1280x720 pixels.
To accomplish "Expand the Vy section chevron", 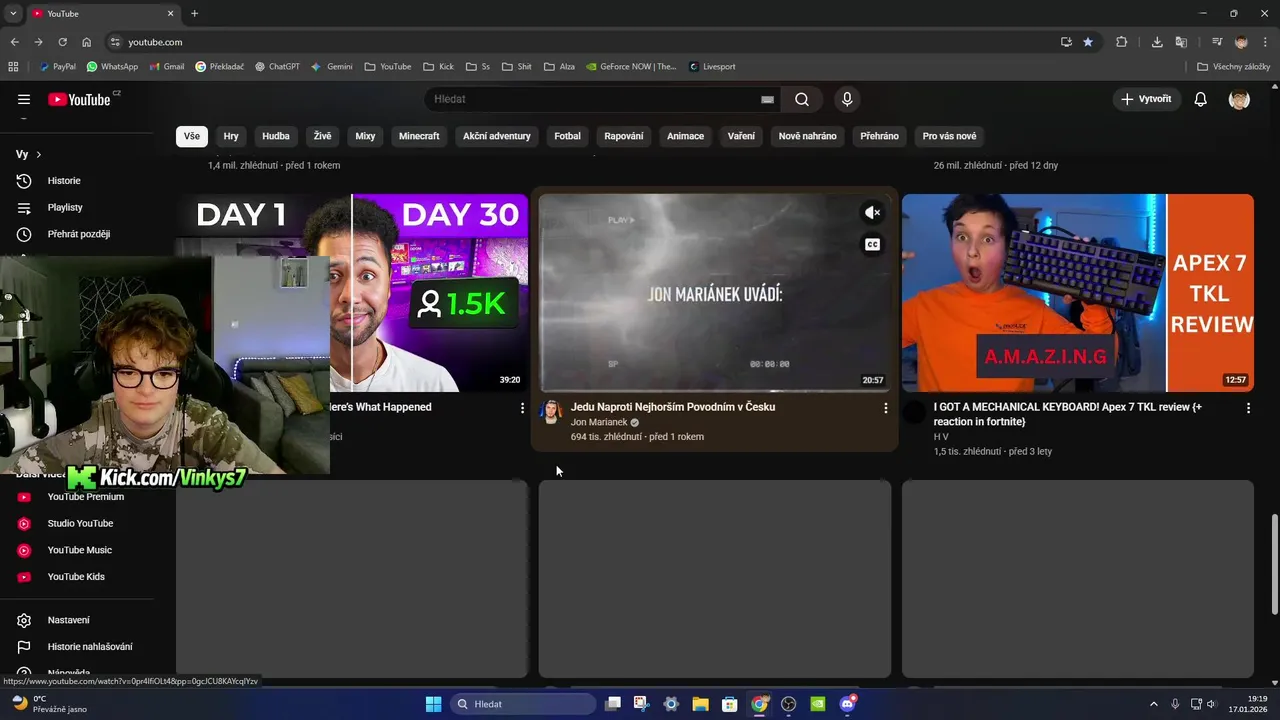I will click(x=39, y=155).
